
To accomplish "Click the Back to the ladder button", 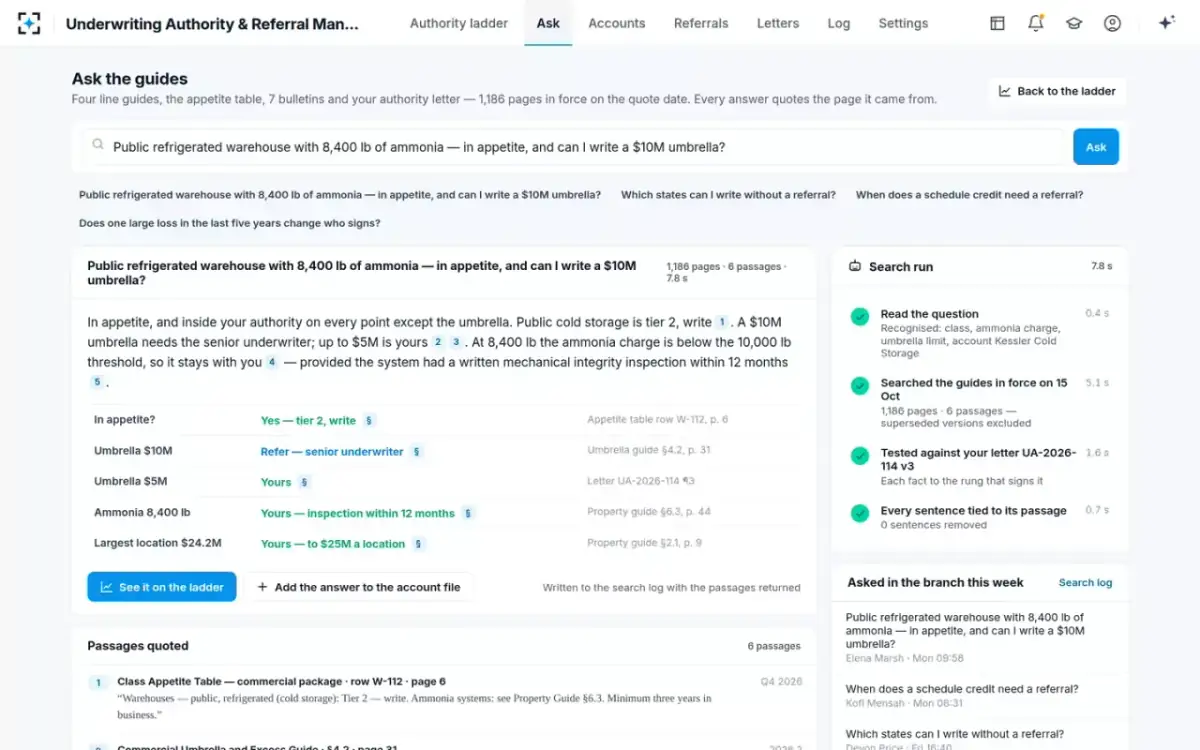I will (x=1057, y=91).
